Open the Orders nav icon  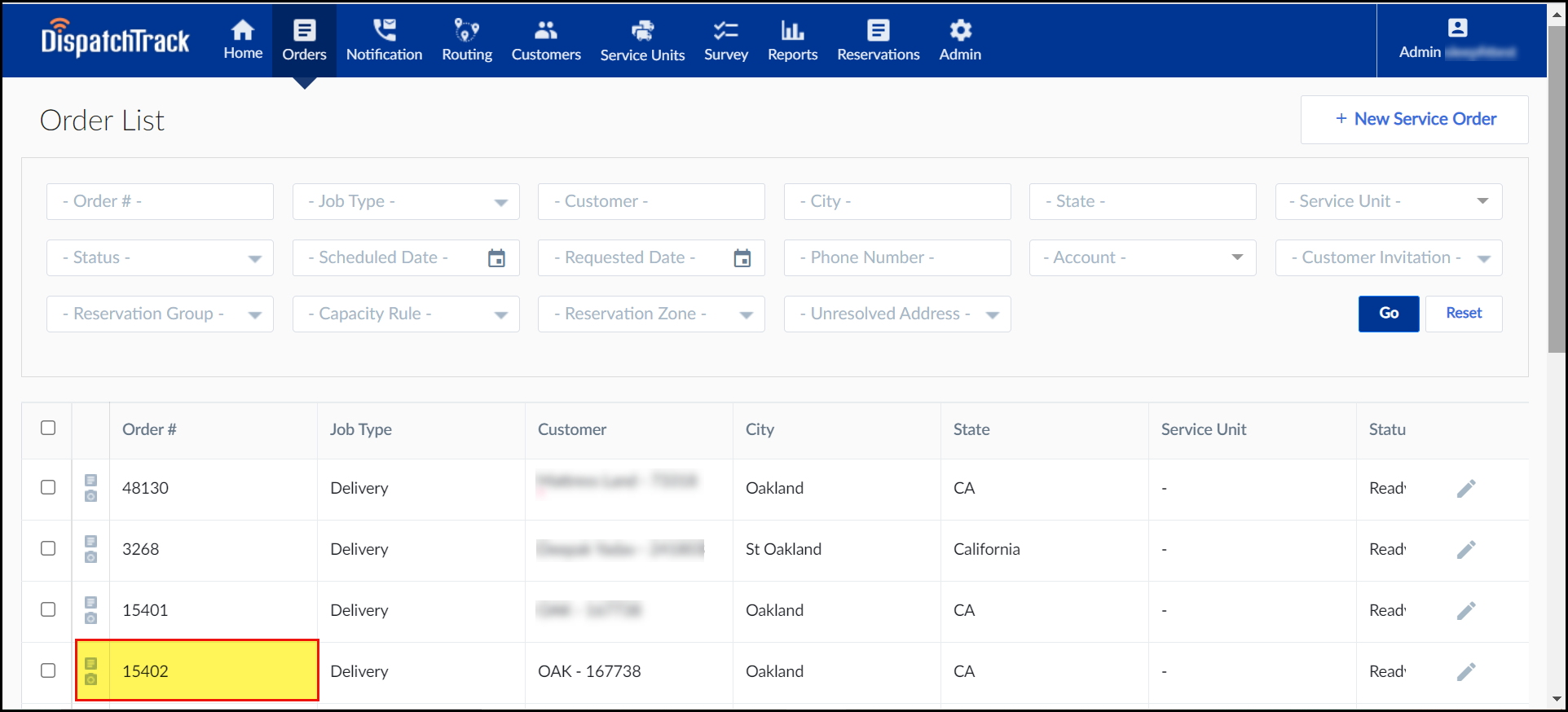point(304,40)
